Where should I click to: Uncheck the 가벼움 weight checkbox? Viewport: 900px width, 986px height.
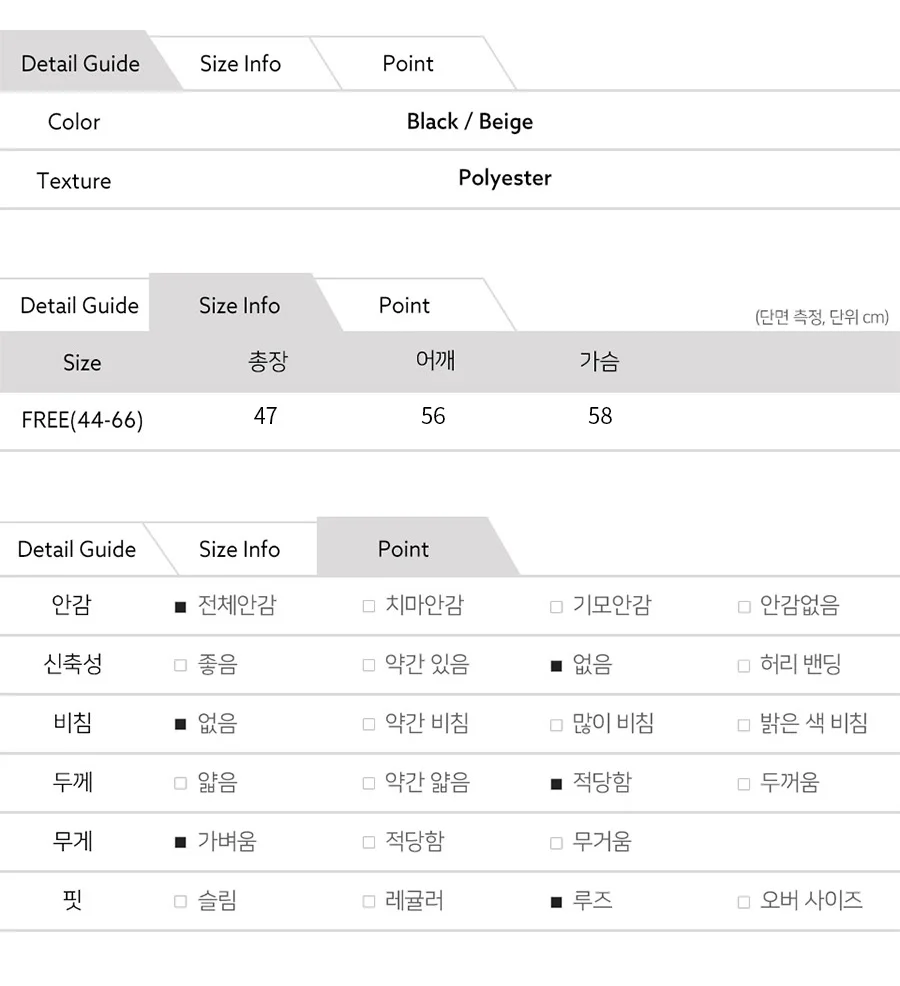(181, 843)
